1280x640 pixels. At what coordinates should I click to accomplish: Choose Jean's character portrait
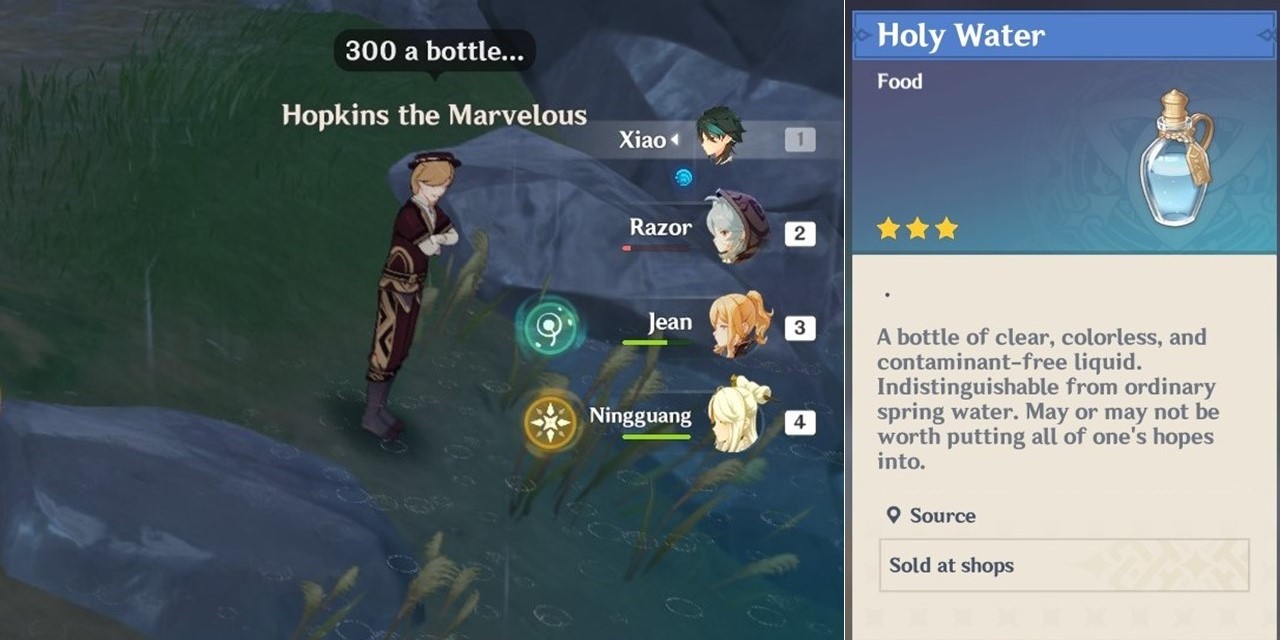pyautogui.click(x=740, y=324)
